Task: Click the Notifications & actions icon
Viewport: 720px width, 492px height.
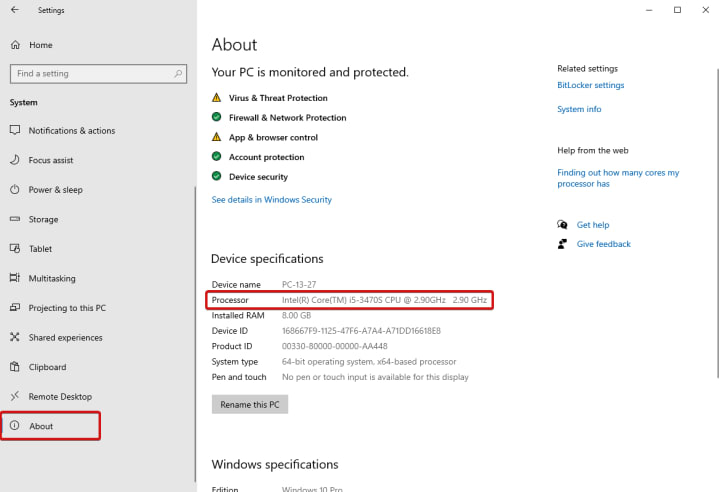Action: coord(15,130)
